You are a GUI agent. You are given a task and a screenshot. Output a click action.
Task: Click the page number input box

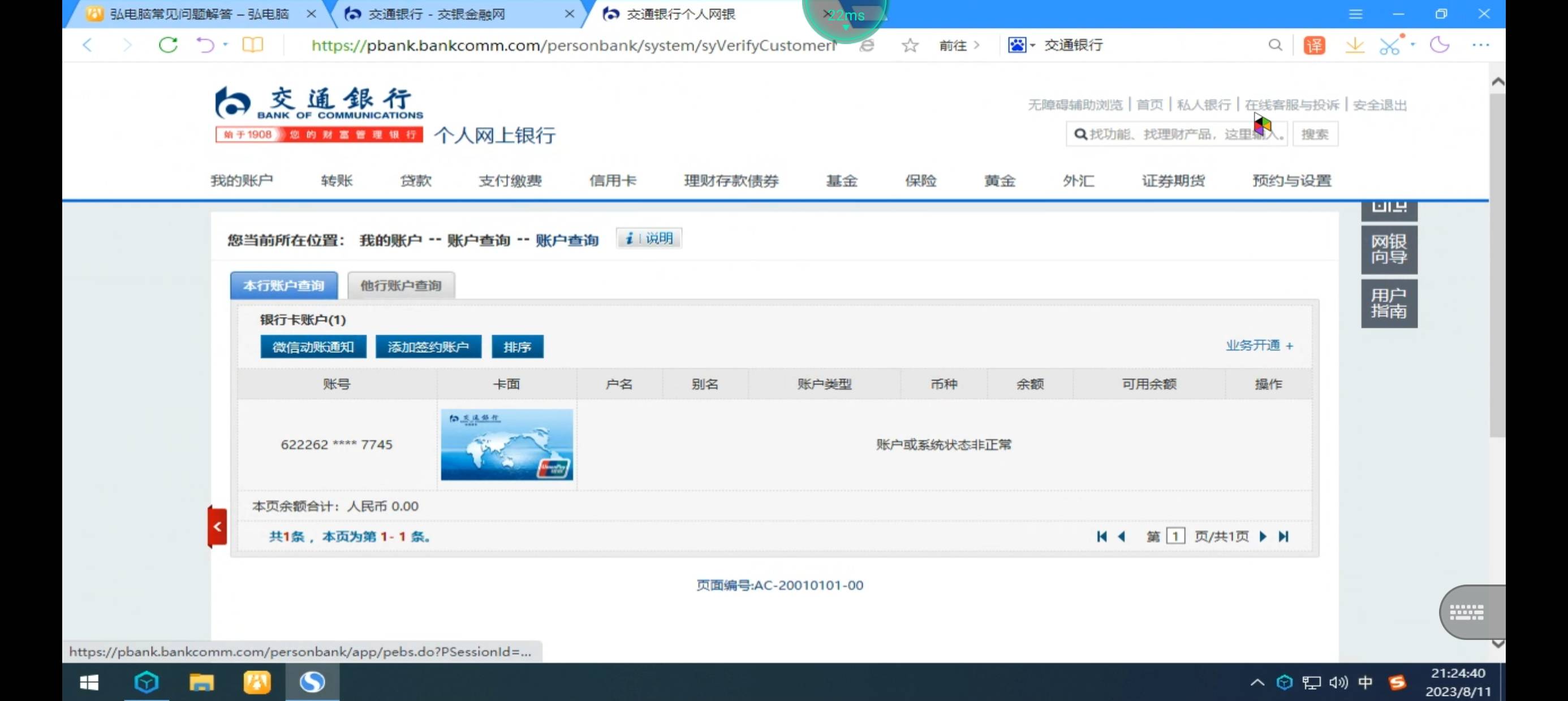coord(1175,536)
